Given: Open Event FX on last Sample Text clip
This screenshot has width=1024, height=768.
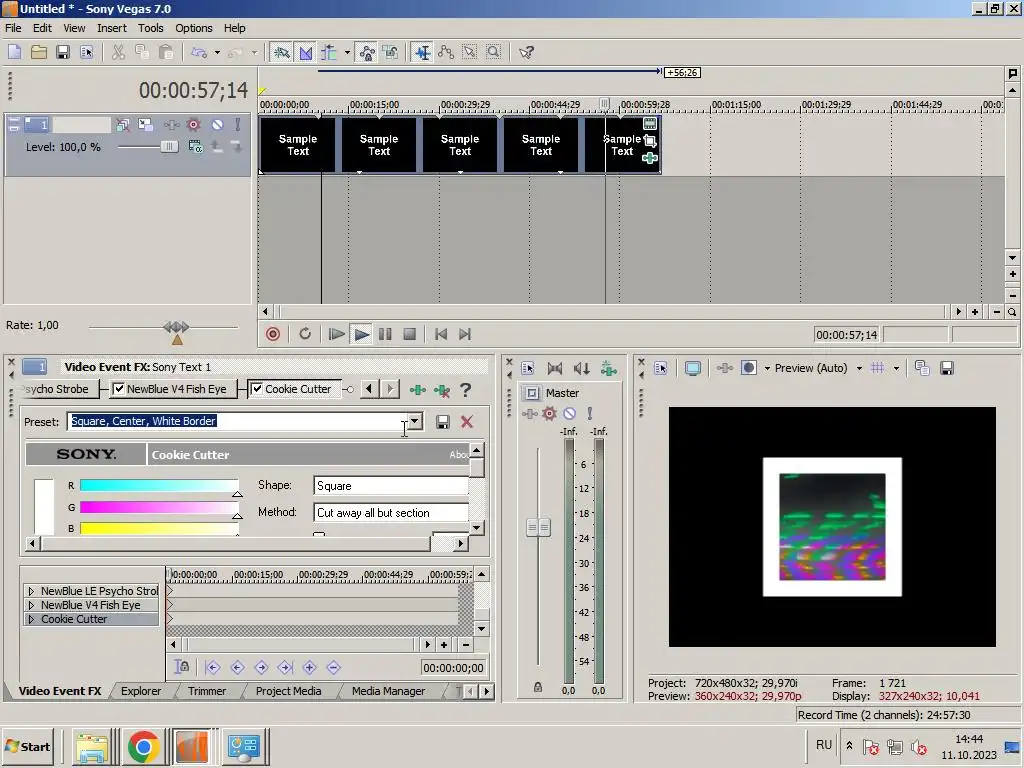Looking at the screenshot, I should (x=649, y=157).
